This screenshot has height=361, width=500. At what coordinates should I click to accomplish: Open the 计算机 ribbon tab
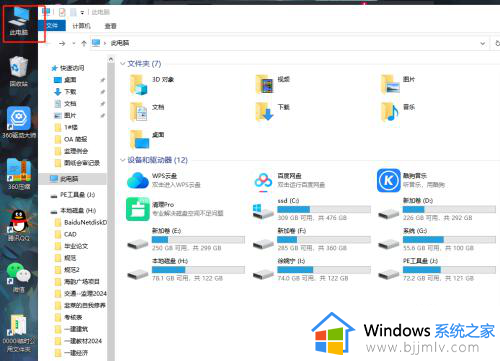[x=81, y=26]
